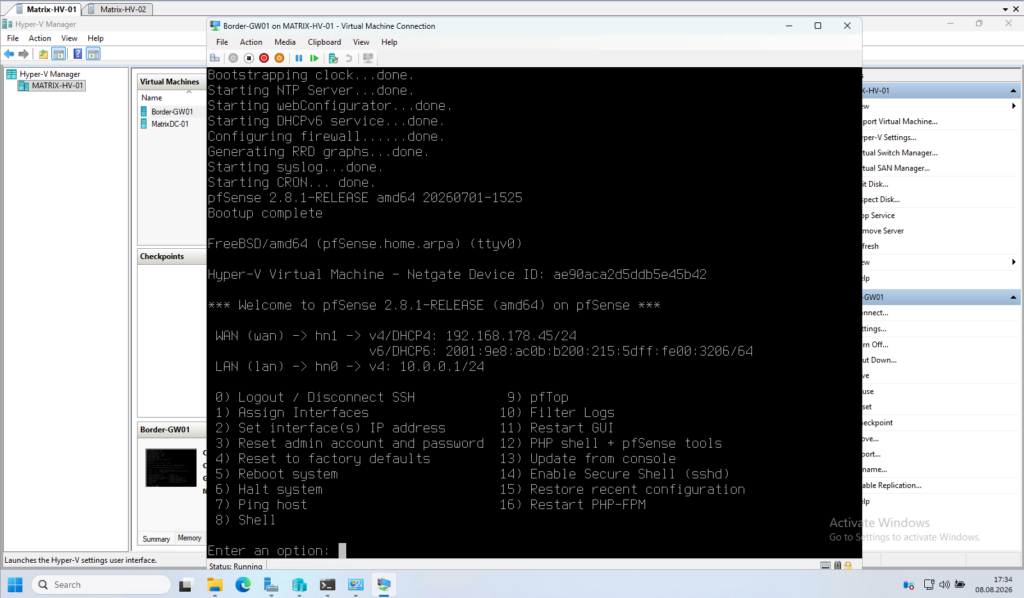Open File menu in VM Connection window
1024x598 pixels.
[x=222, y=42]
